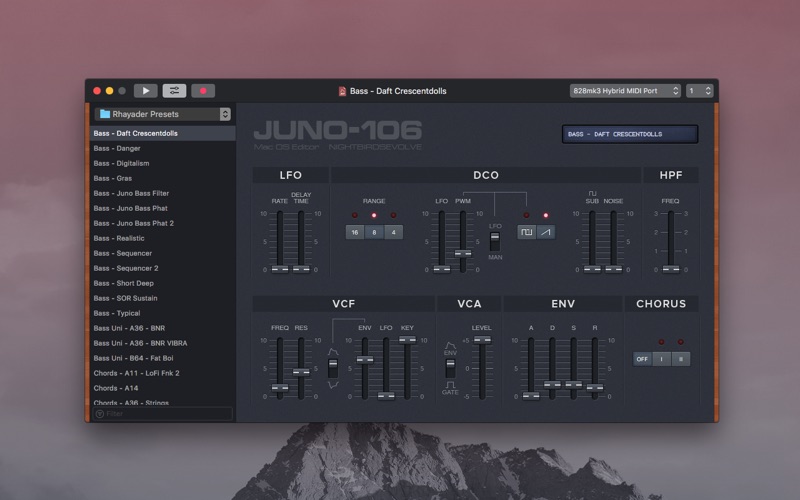Select the Bass - Danger preset

pyautogui.click(x=117, y=148)
